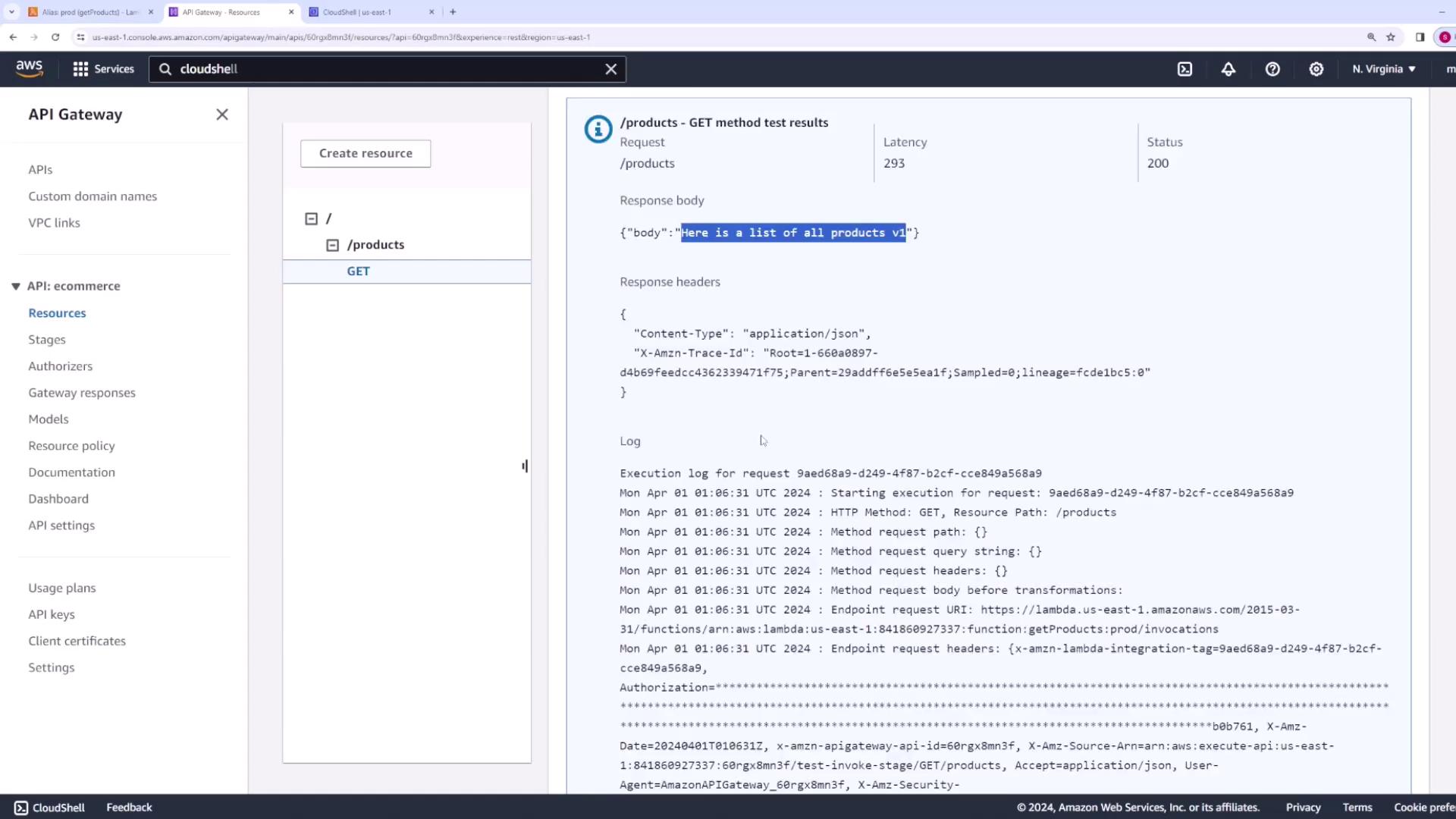Open Authorizers
The width and height of the screenshot is (1456, 819).
click(61, 366)
